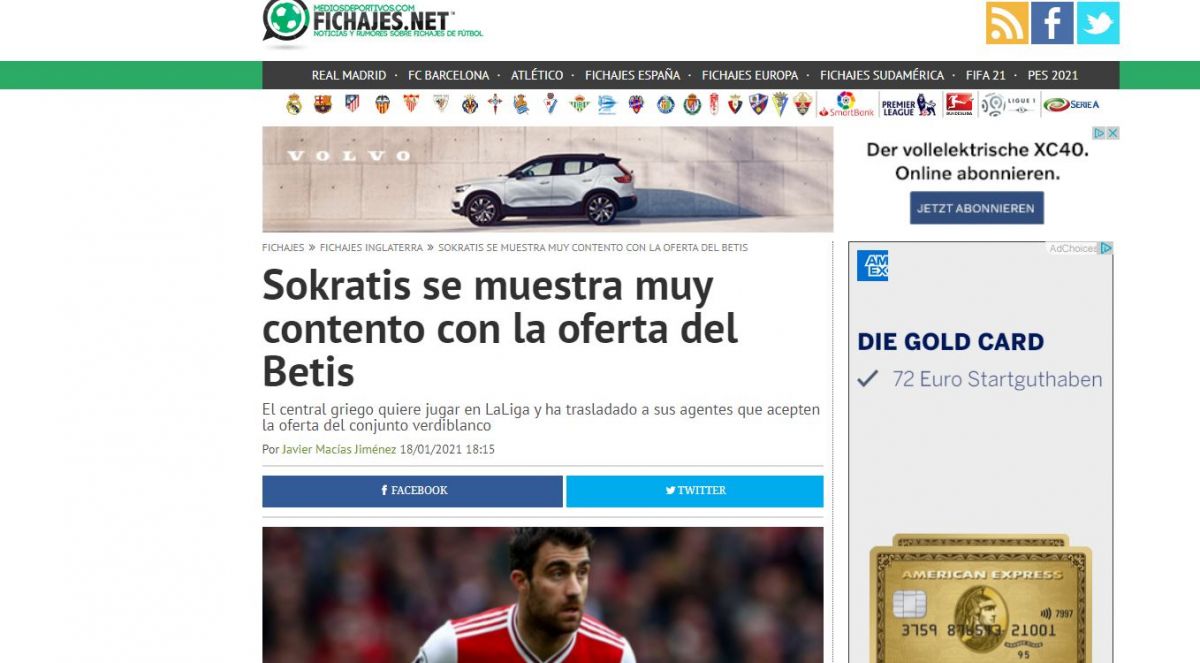Open the Bundesliga logo
The image size is (1200, 663).
click(959, 104)
